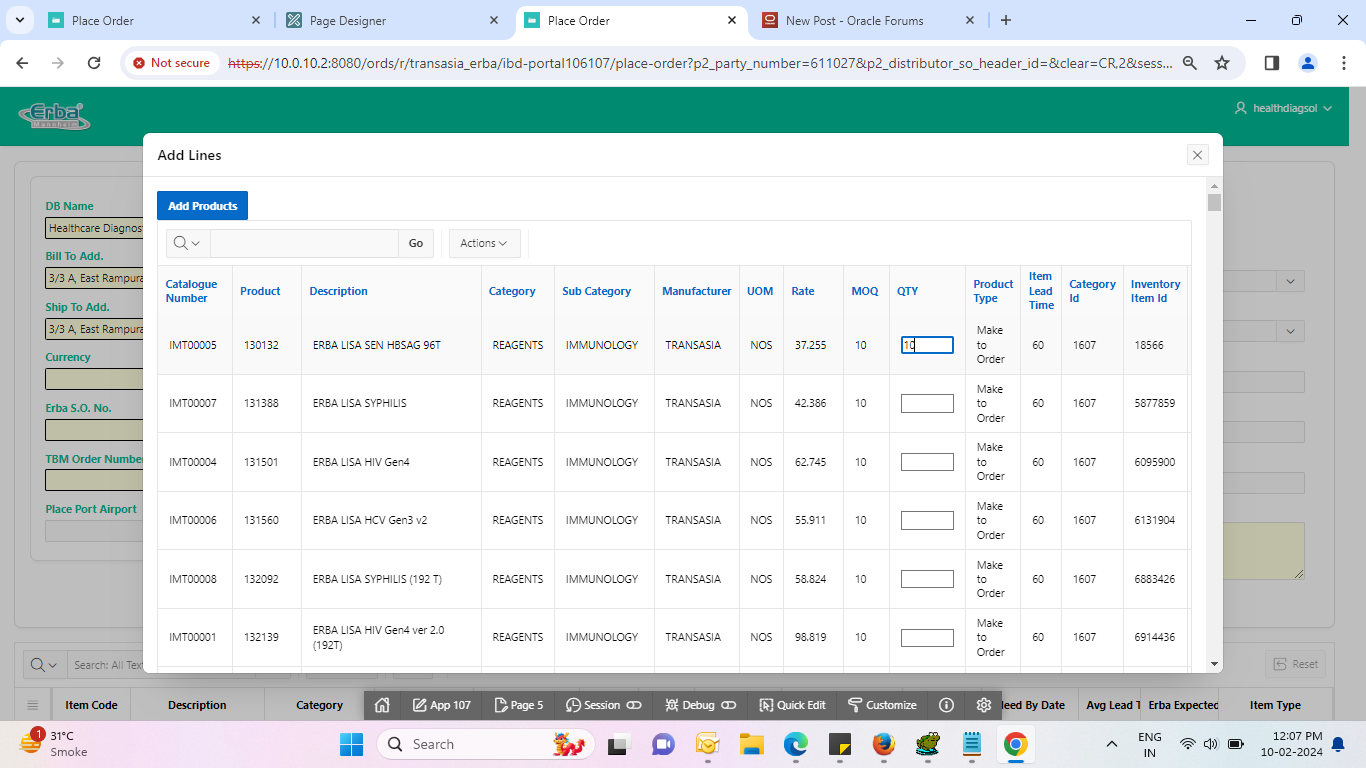1366x768 pixels.
Task: Open Page 5 in developer toolbar
Action: [x=519, y=705]
